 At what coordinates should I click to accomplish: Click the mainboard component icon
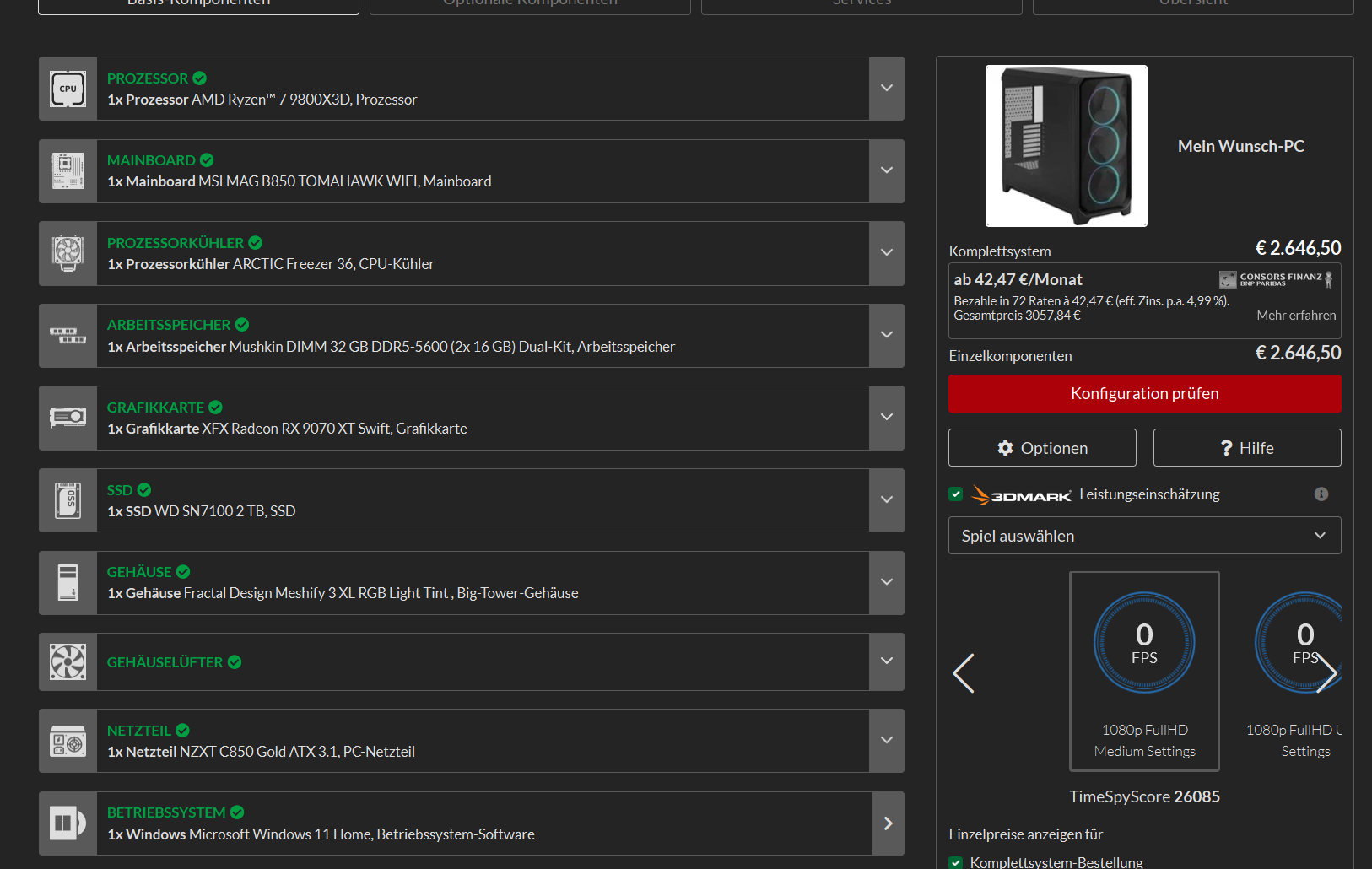68,171
